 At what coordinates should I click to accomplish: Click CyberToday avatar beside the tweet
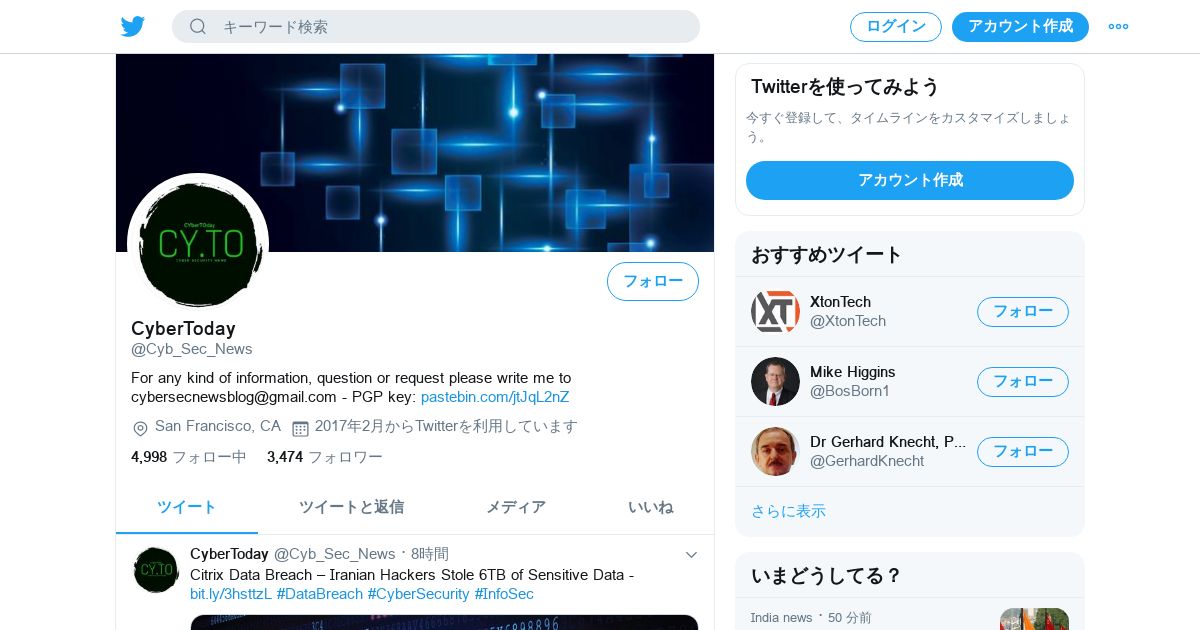[156, 569]
